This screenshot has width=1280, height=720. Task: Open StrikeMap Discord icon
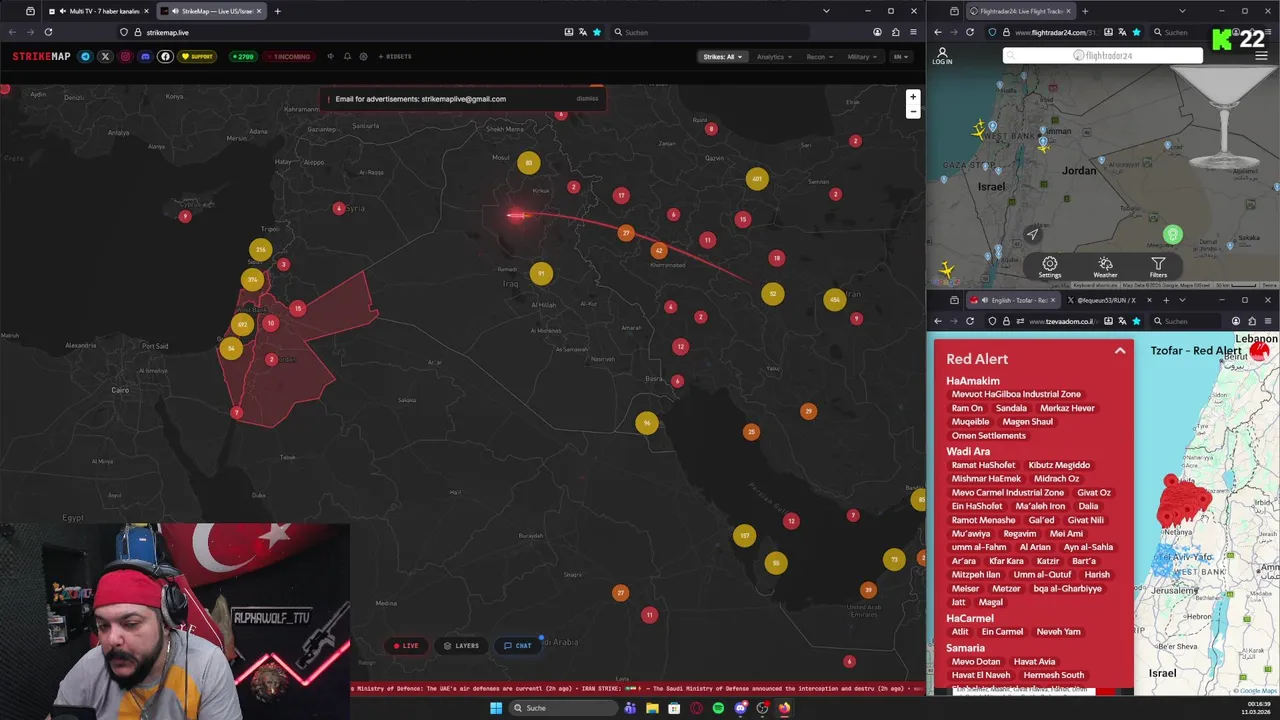pyautogui.click(x=145, y=57)
